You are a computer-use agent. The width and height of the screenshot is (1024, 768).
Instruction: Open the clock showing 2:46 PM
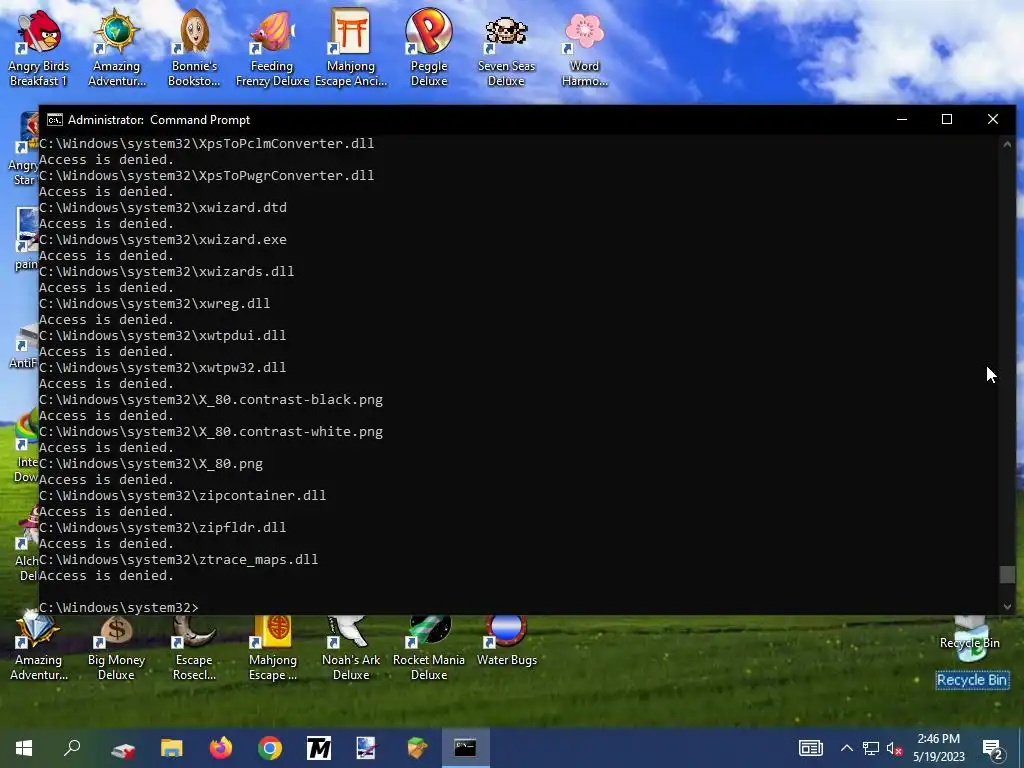tap(938, 748)
